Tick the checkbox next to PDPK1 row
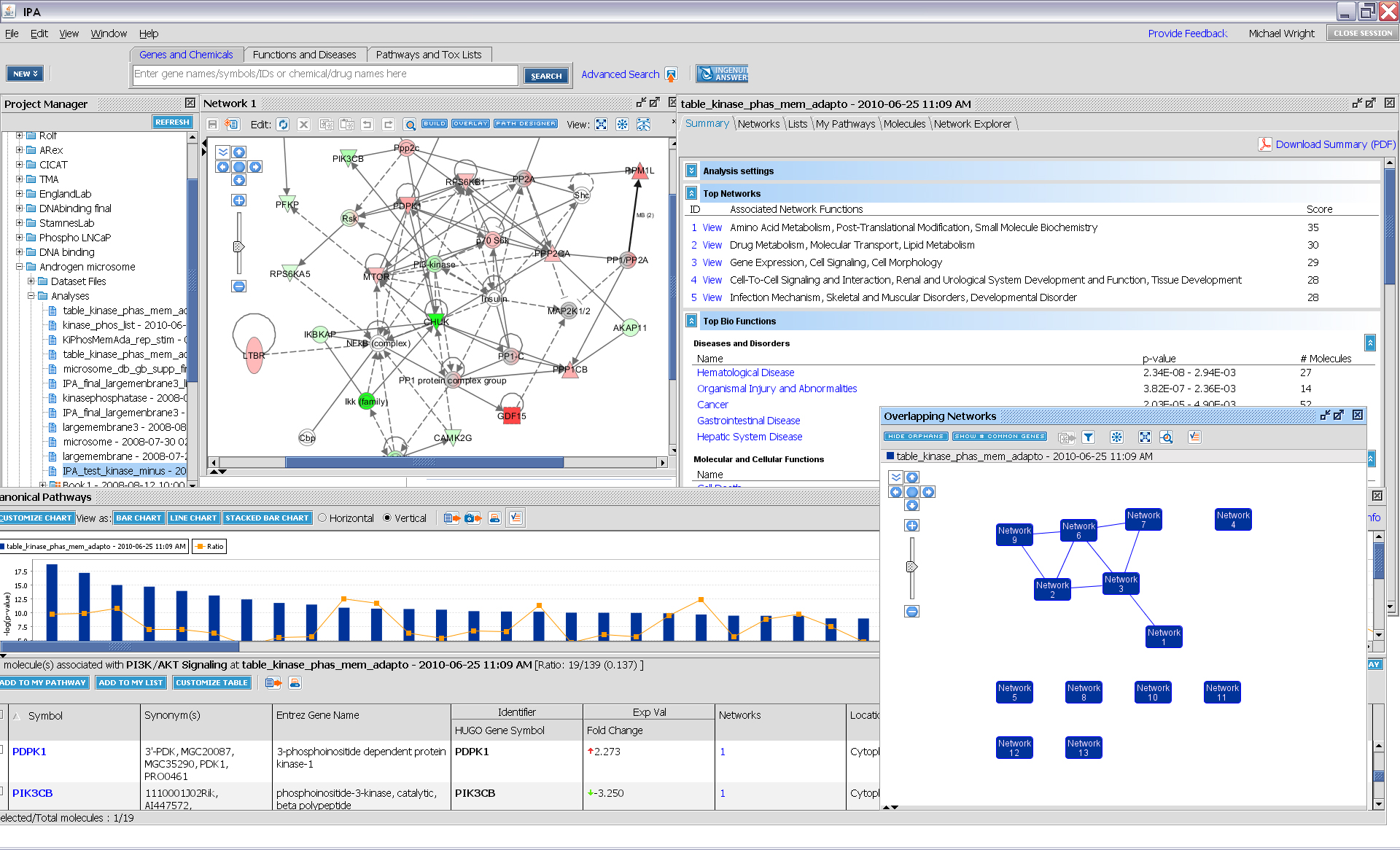Screen dimensions: 1400x850 tap(1, 750)
